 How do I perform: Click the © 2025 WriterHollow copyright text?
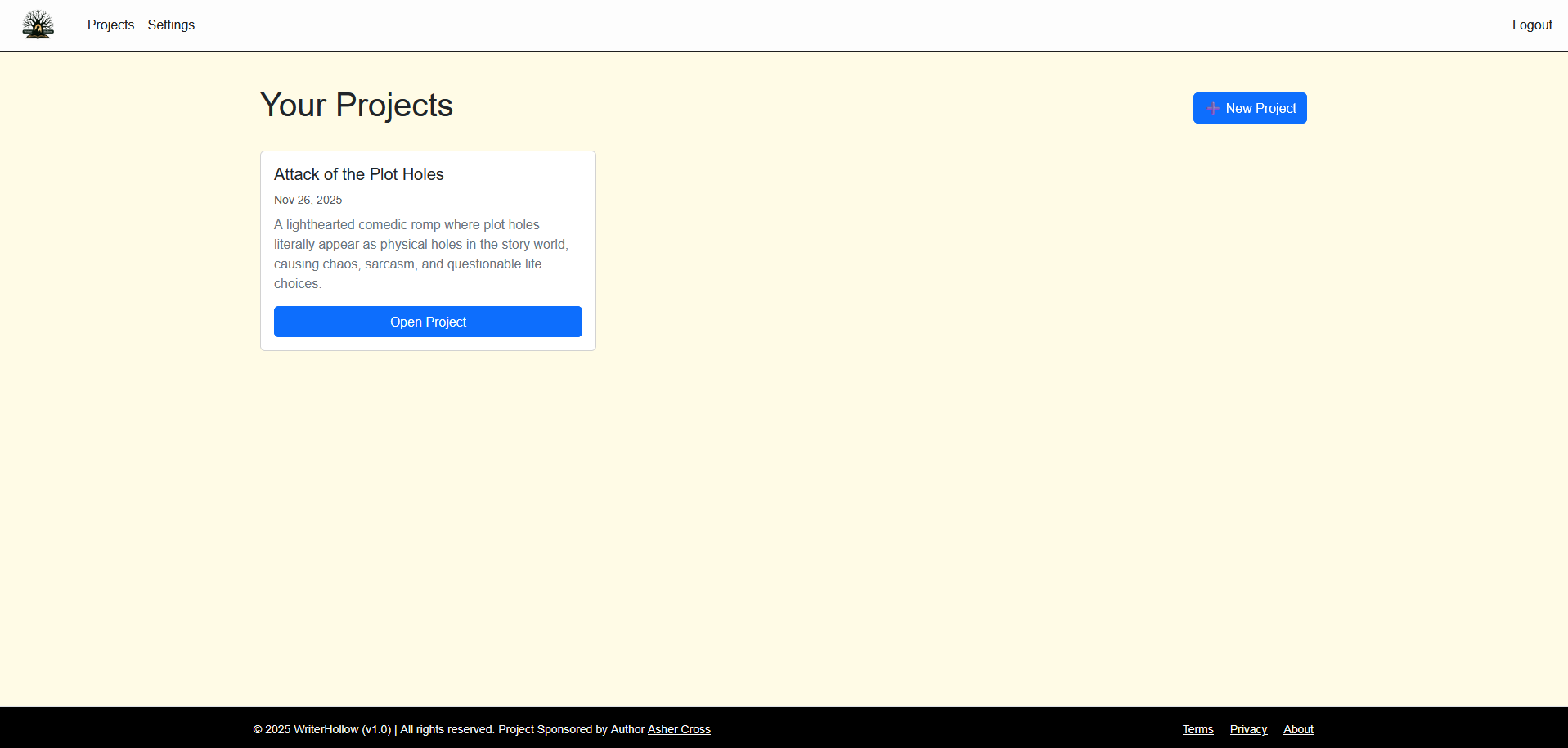(306, 729)
